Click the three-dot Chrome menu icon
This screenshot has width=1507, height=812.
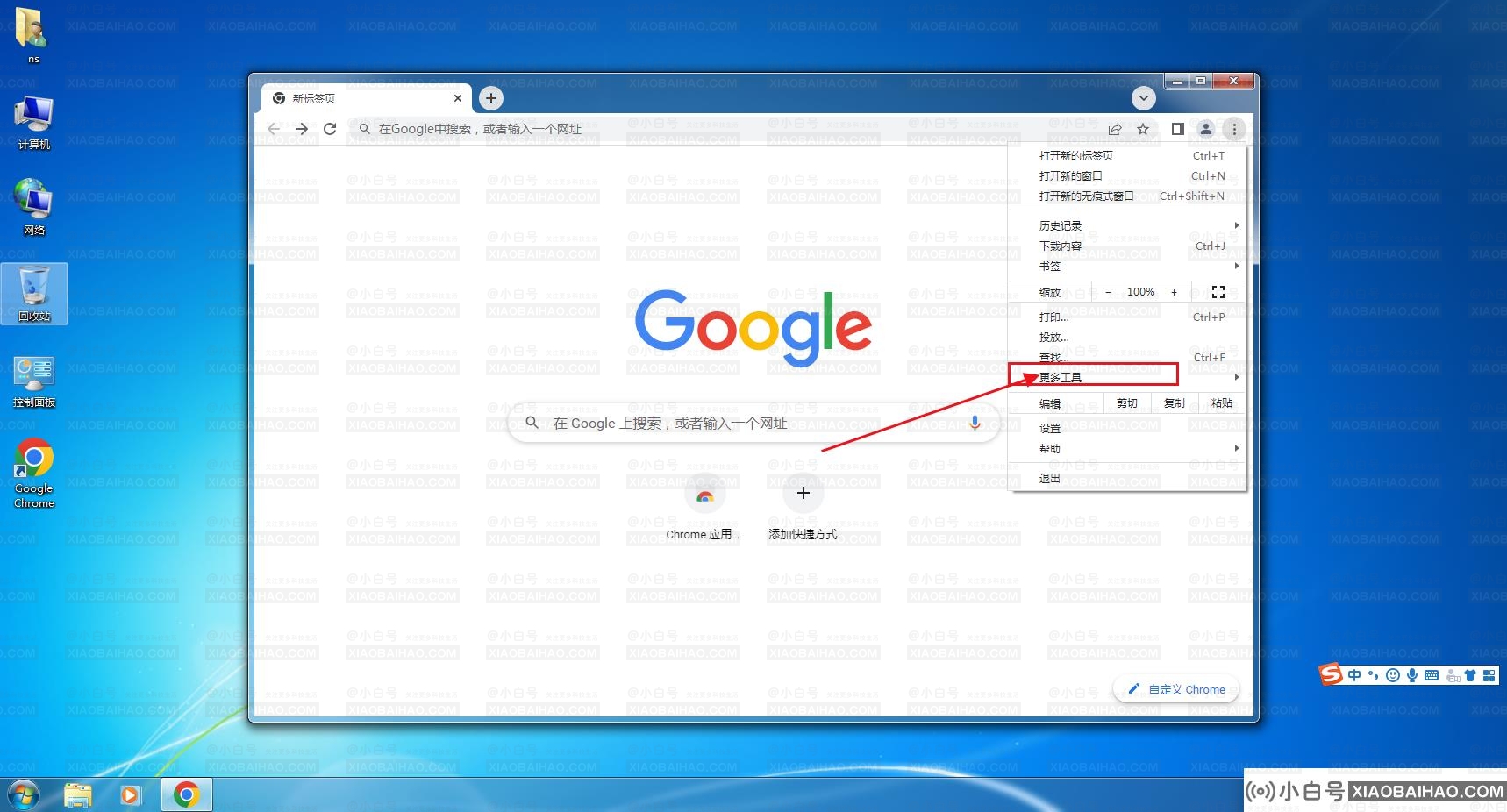(1234, 129)
